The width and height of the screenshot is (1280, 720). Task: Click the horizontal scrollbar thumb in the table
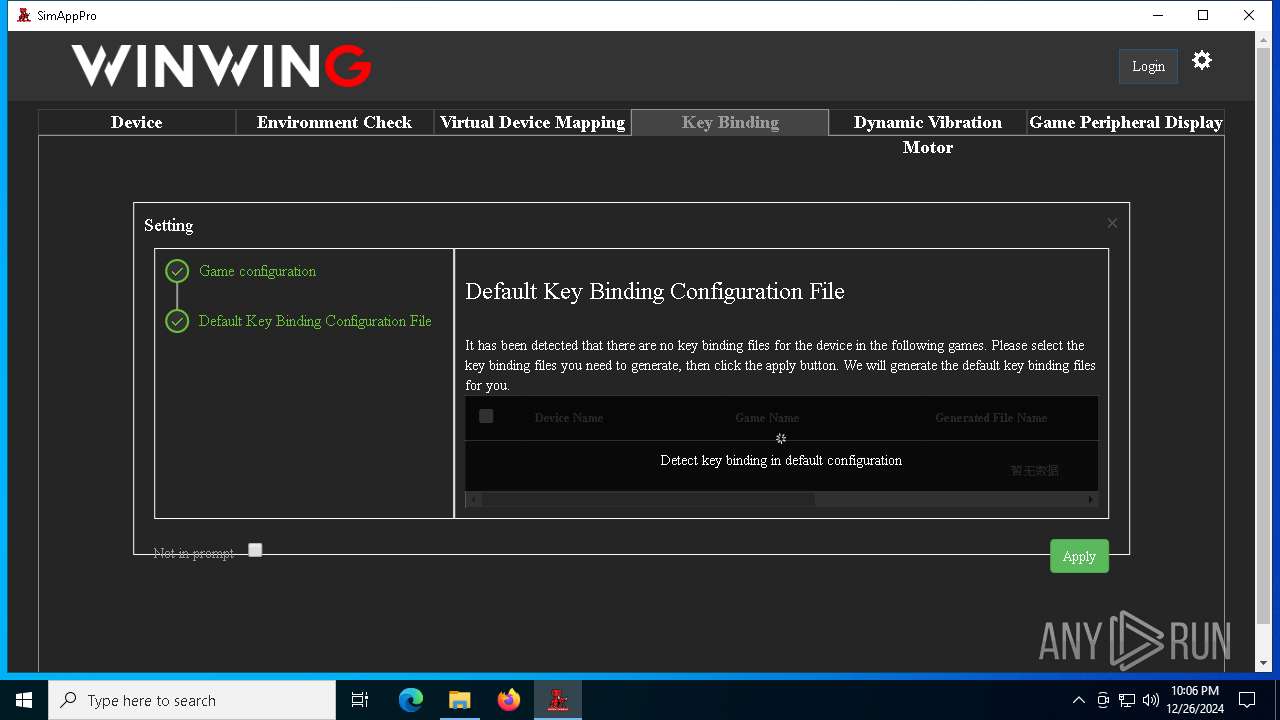tap(648, 499)
